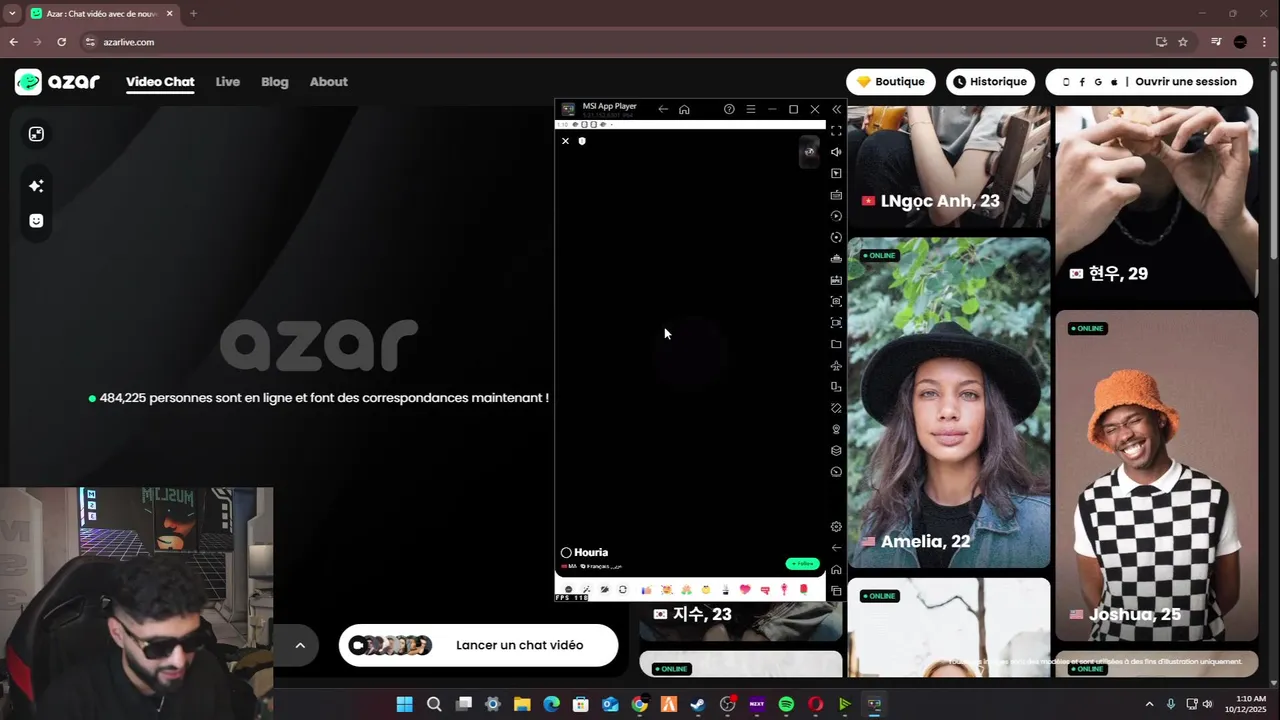The height and width of the screenshot is (720, 1280).
Task: Open the chat message bubble icon
Action: click(569, 590)
